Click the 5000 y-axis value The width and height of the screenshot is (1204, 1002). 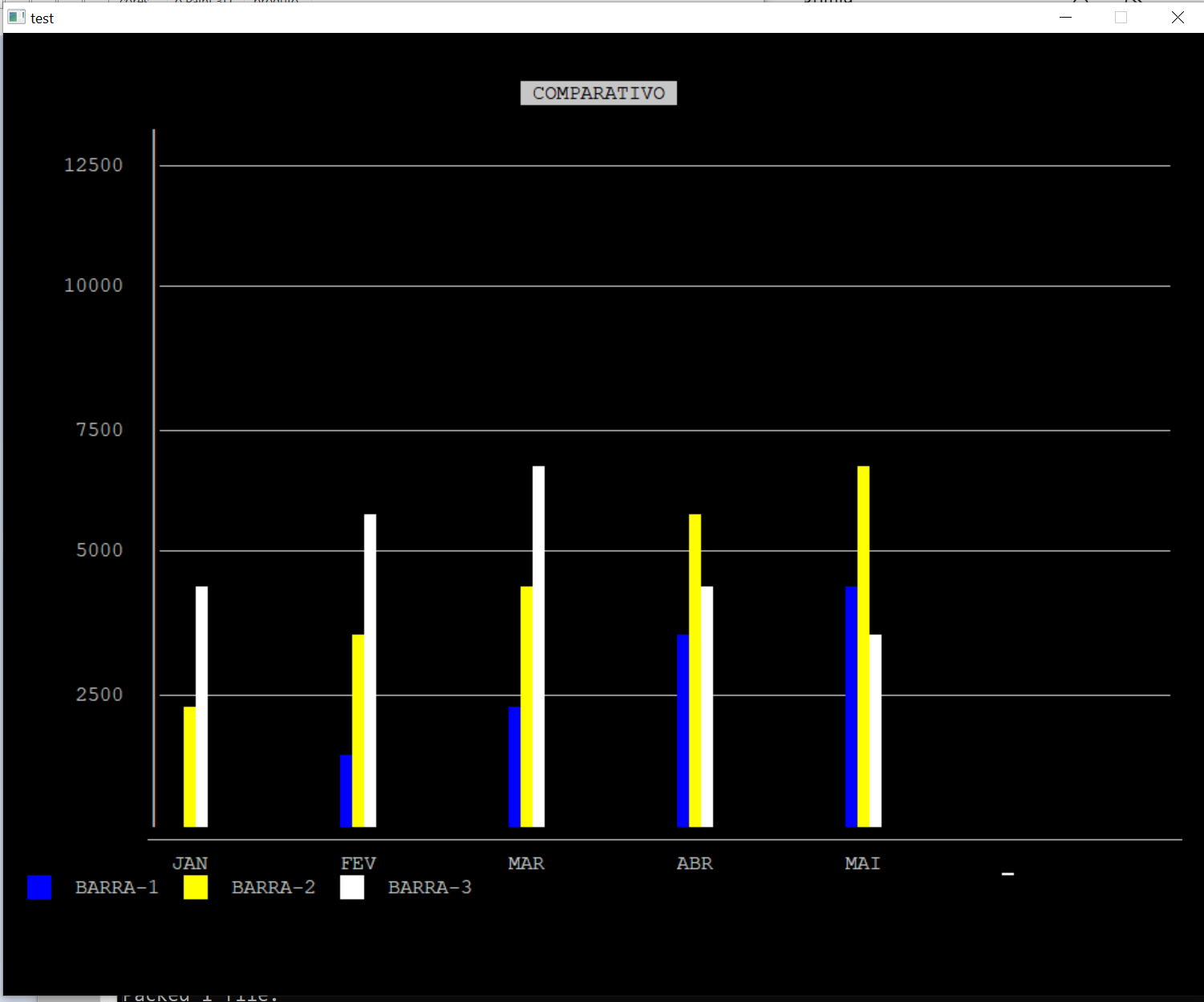pyautogui.click(x=99, y=550)
